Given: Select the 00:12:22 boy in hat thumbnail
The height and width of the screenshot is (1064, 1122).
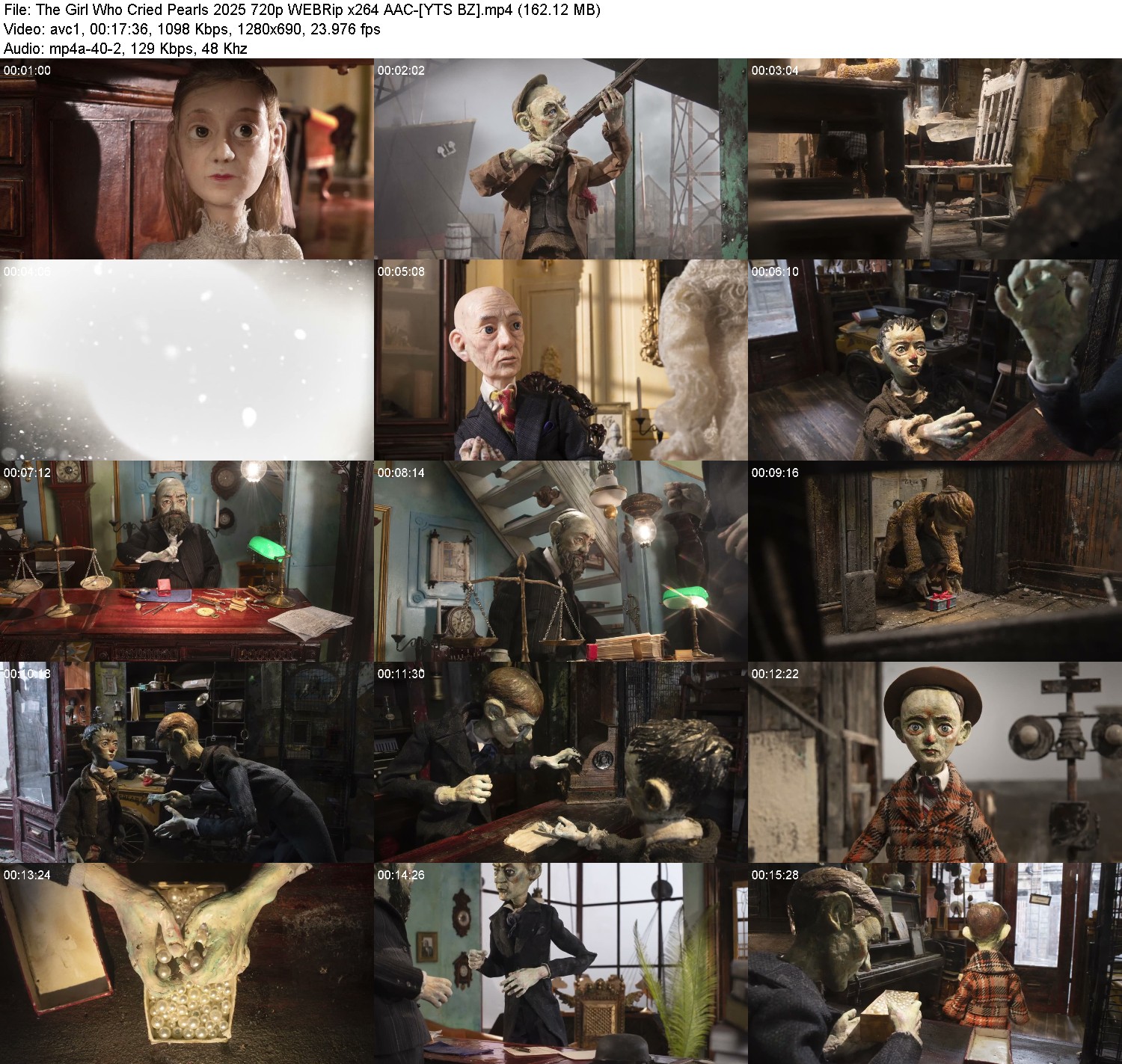Looking at the screenshot, I should tap(935, 763).
